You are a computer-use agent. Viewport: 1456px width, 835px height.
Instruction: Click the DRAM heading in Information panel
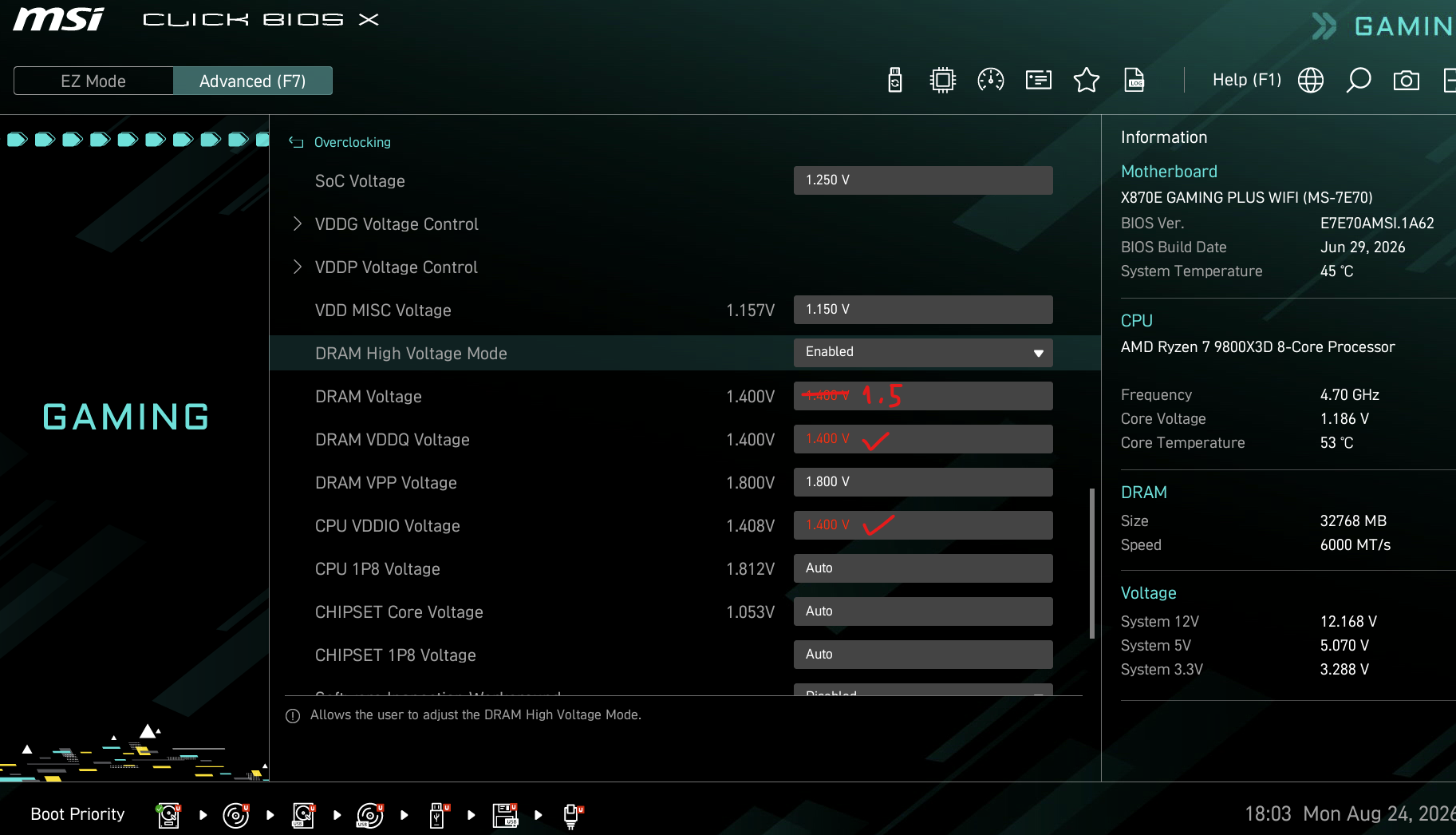point(1144,493)
